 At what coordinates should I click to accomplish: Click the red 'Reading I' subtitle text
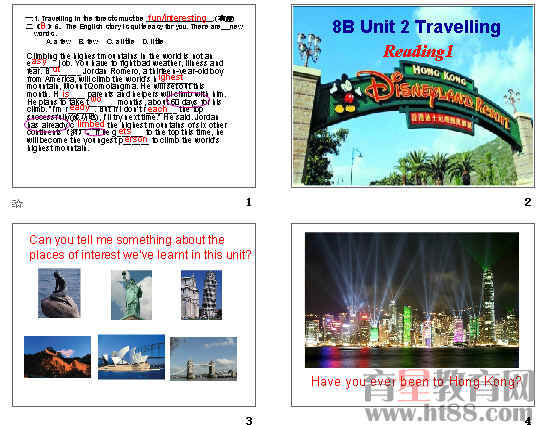point(418,52)
